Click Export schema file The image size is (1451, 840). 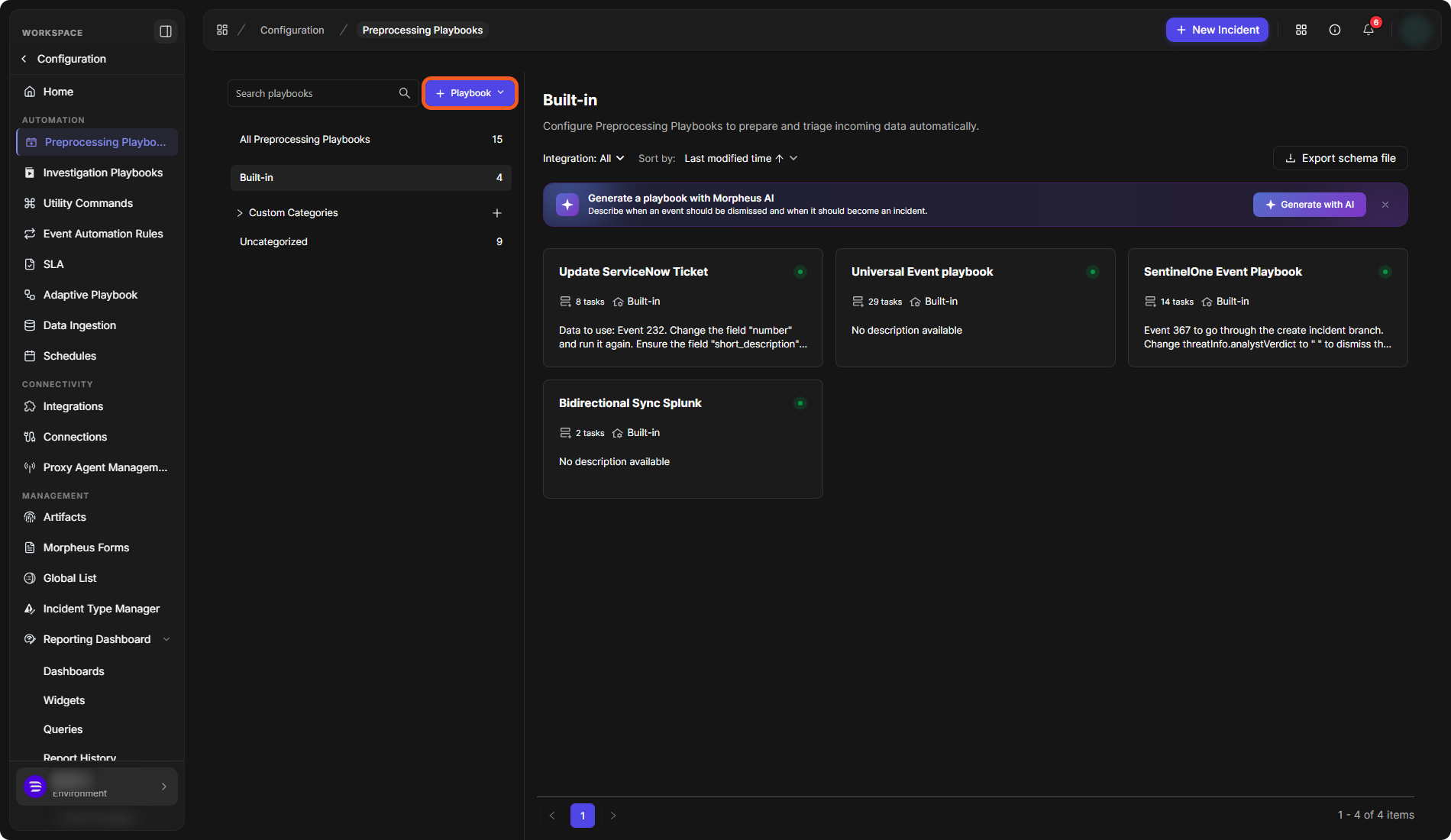(1340, 158)
